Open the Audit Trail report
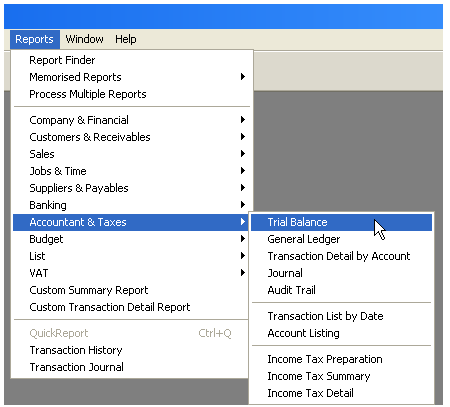Viewport: 450px width, 407px height. [341, 290]
